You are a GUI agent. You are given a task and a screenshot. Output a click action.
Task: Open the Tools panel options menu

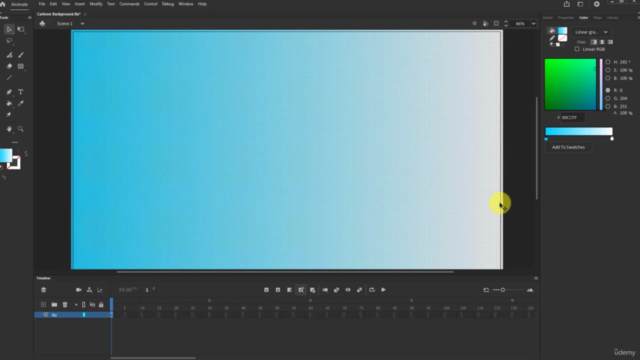(x=29, y=18)
